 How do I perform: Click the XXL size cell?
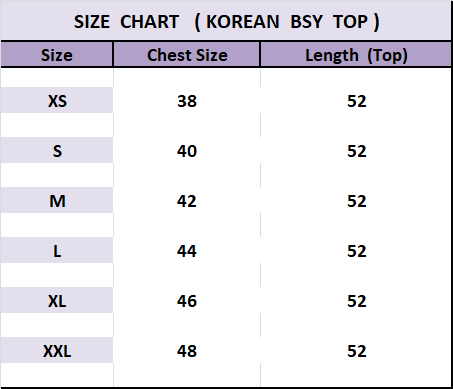pos(57,350)
